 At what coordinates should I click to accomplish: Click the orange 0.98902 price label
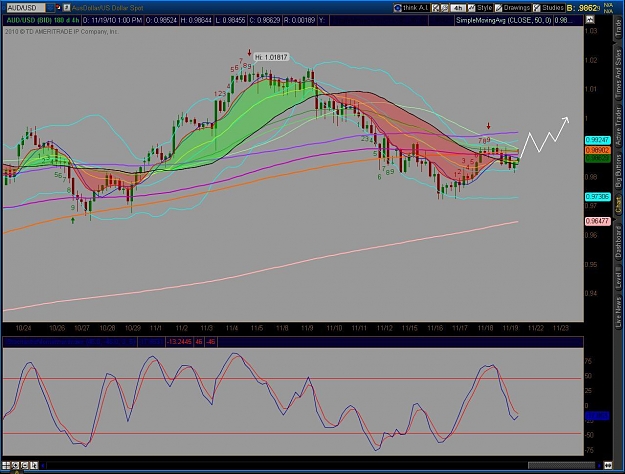pyautogui.click(x=597, y=150)
